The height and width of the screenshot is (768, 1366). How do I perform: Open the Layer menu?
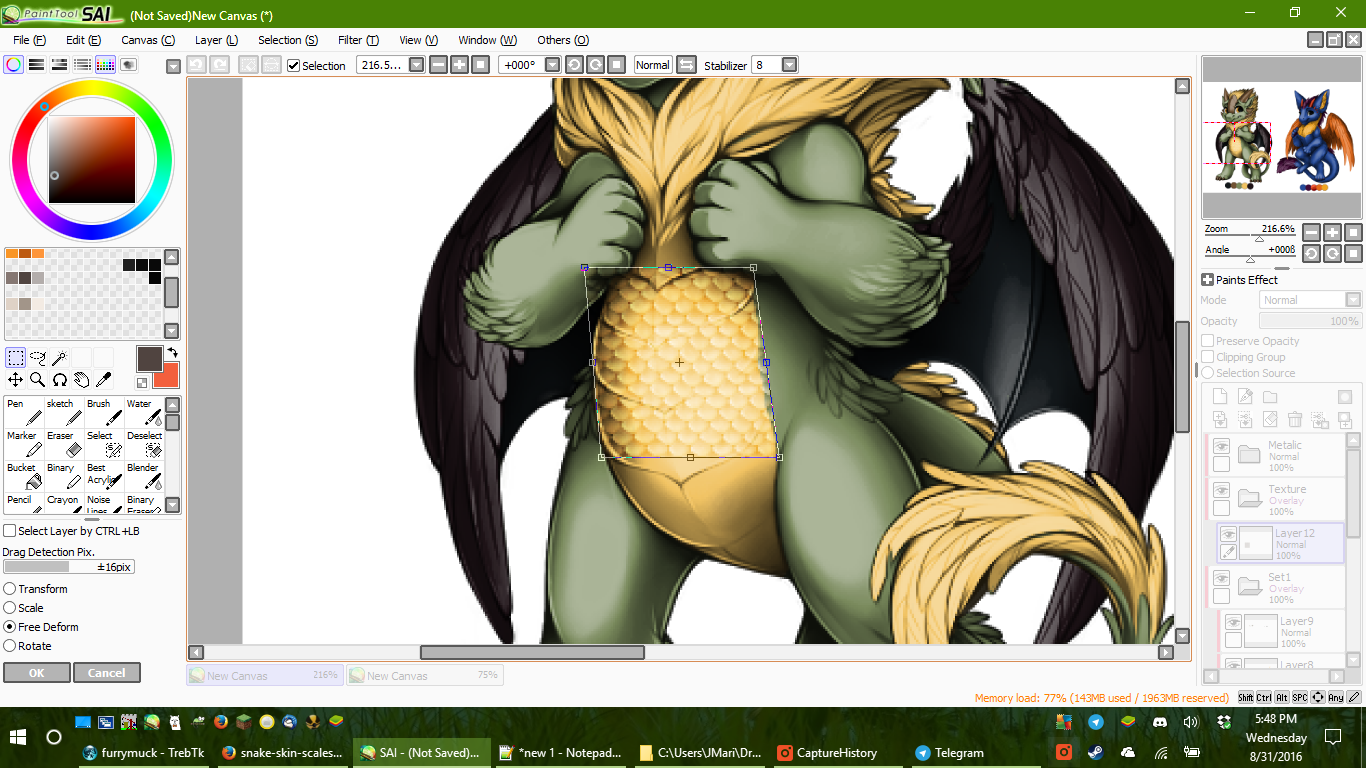pyautogui.click(x=216, y=40)
